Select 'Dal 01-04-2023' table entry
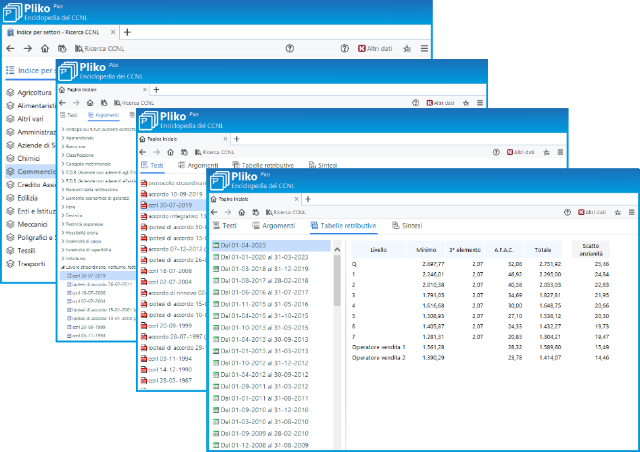 click(271, 245)
